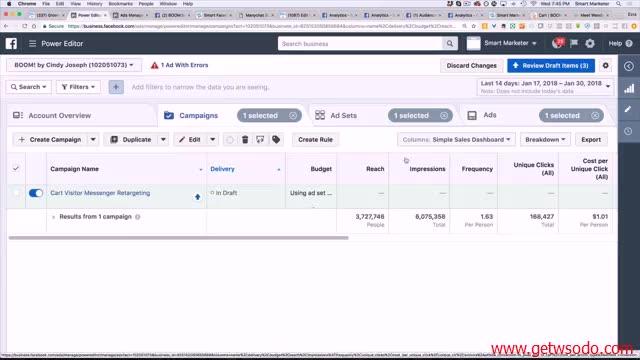This screenshot has height=360, width=640.
Task: Click the Create Rule button
Action: [x=315, y=140]
